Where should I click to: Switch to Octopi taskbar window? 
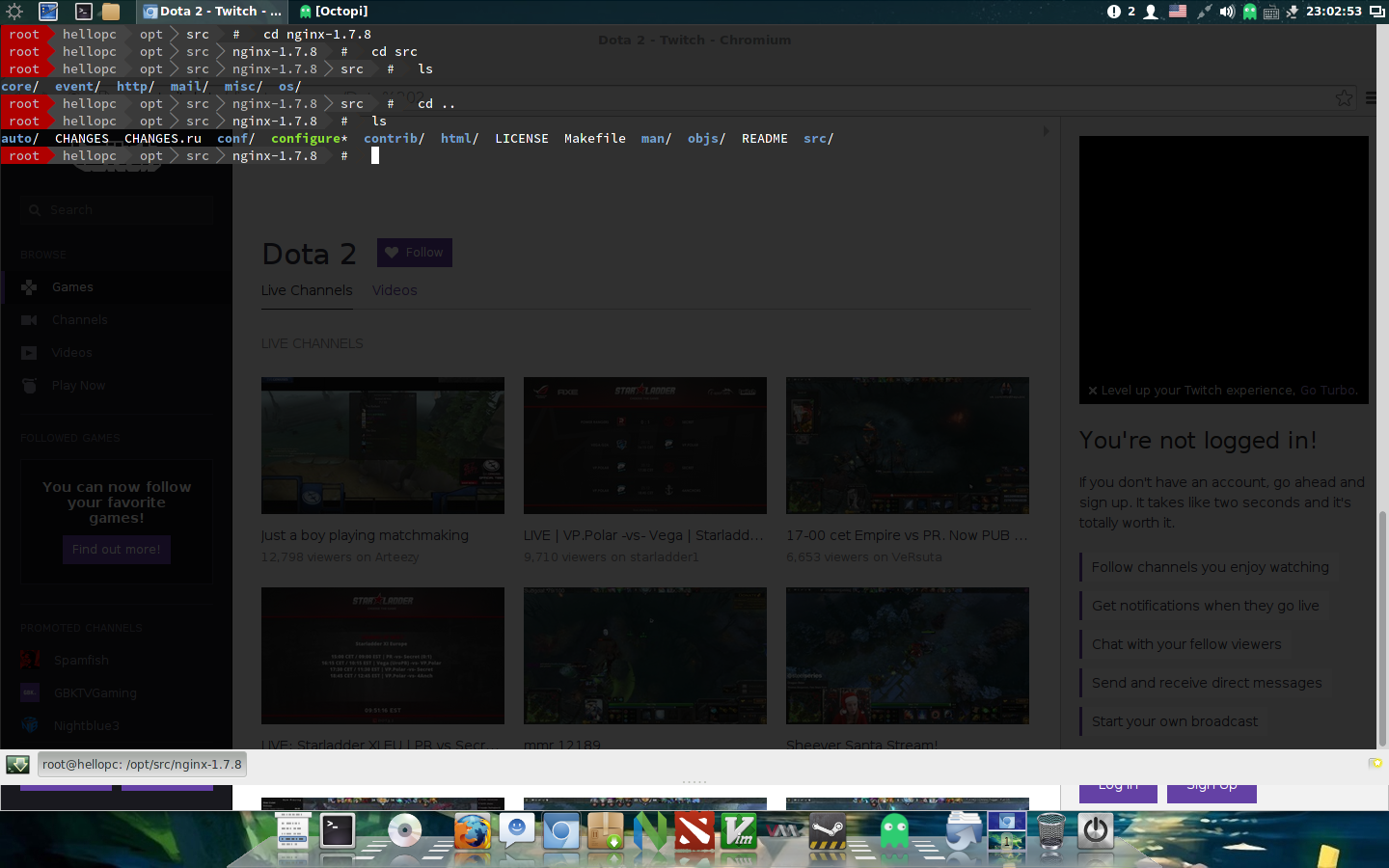pos(334,12)
